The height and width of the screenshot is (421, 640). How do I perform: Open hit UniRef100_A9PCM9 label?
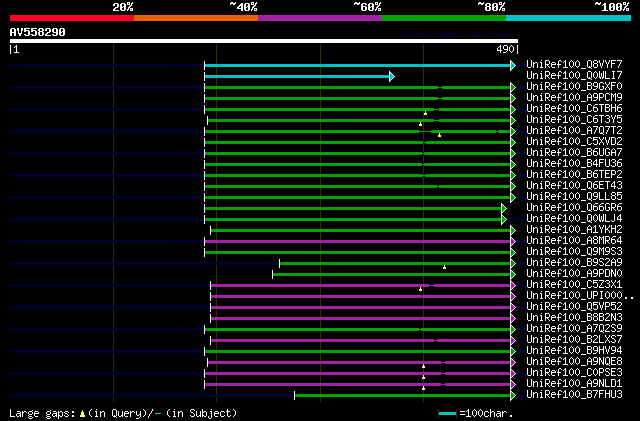(x=574, y=97)
